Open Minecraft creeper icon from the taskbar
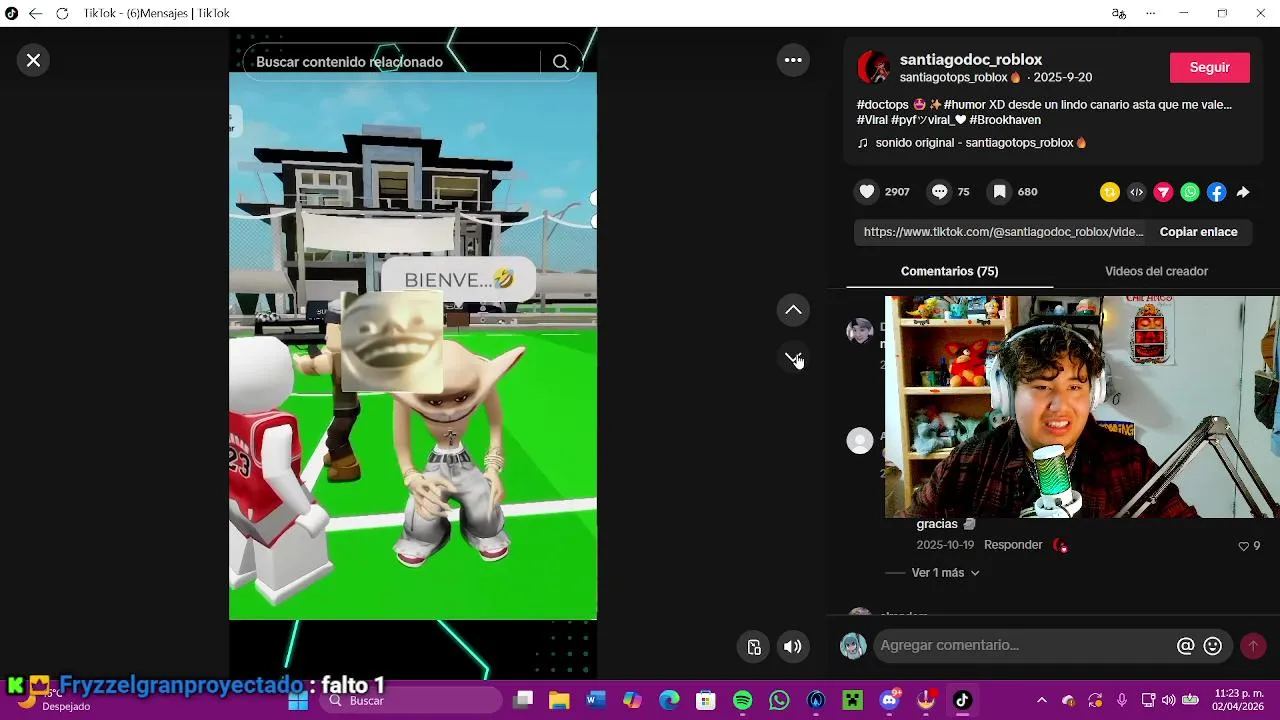 click(x=852, y=701)
